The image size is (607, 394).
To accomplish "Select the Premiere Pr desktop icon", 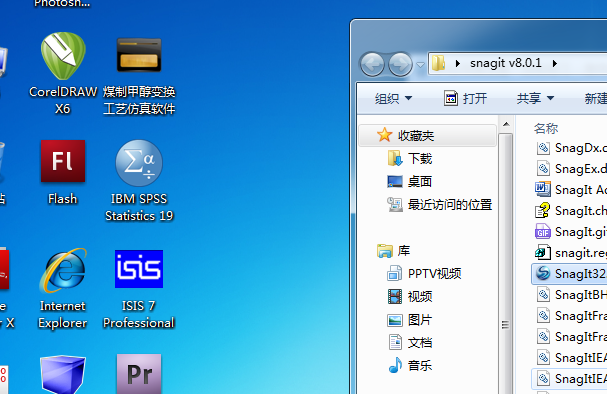I will tap(139, 373).
